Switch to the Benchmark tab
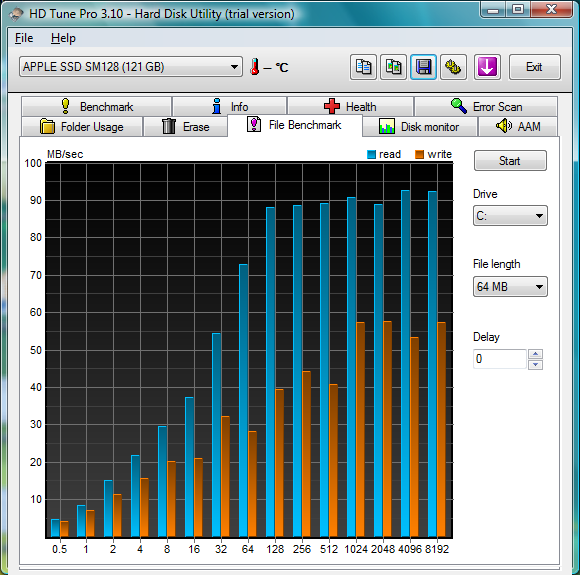The width and height of the screenshot is (580, 575). pos(97,107)
